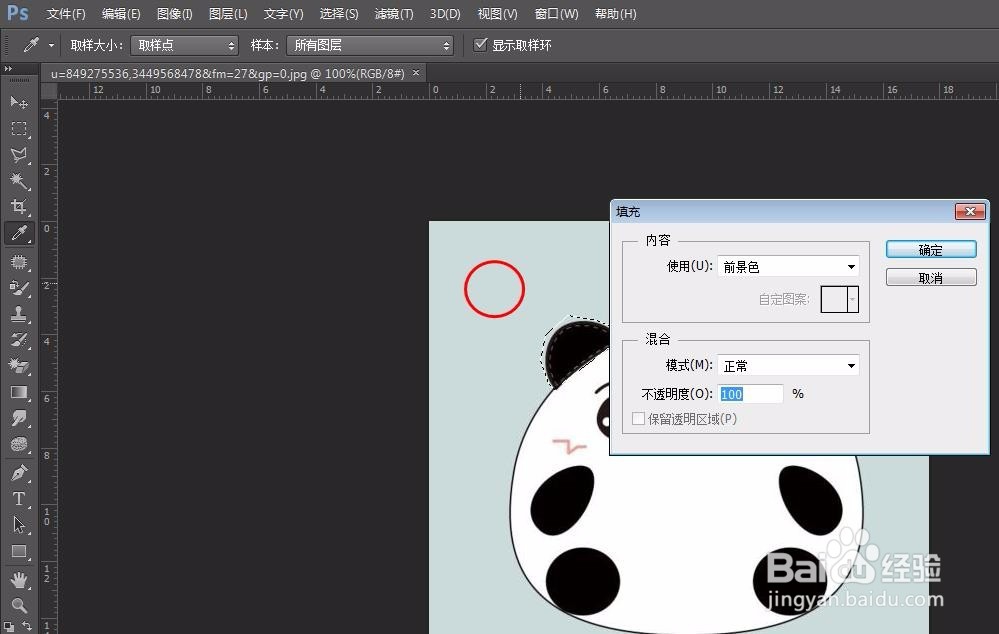Select the Brush tool
Screen dimensions: 999x634
(x=19, y=288)
